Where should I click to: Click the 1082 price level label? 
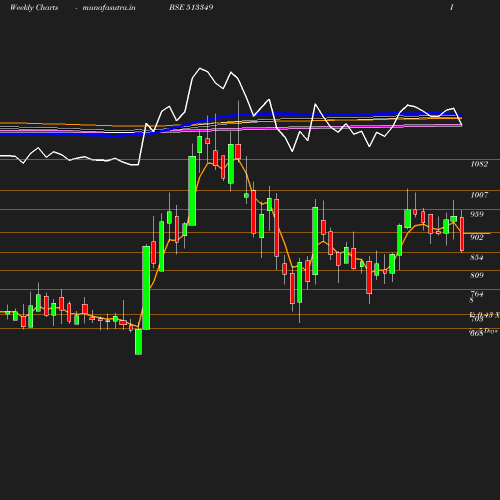[x=479, y=164]
